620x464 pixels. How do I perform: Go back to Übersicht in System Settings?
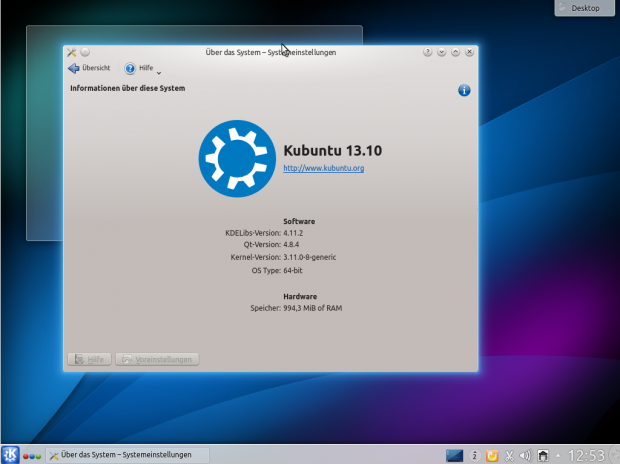[x=89, y=68]
